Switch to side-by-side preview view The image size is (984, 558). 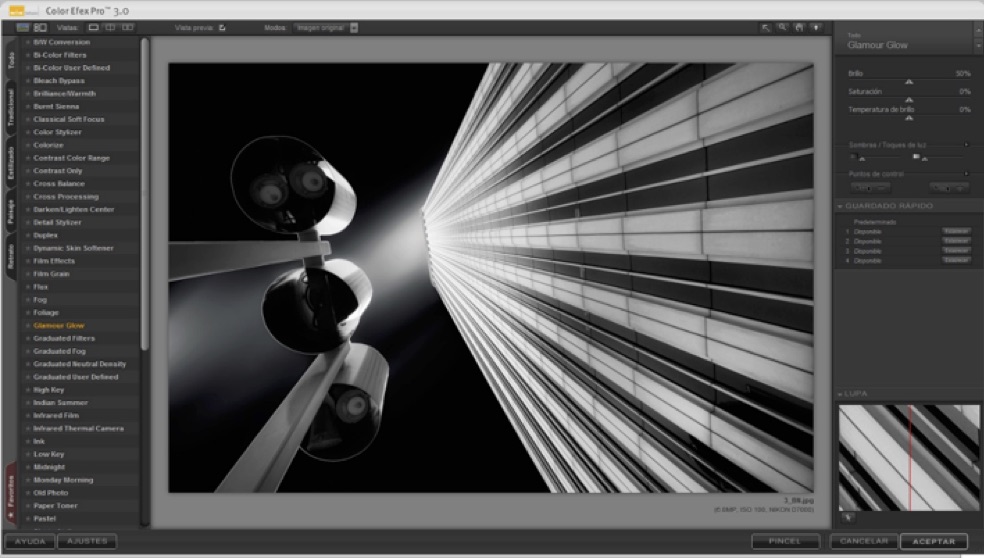point(127,28)
